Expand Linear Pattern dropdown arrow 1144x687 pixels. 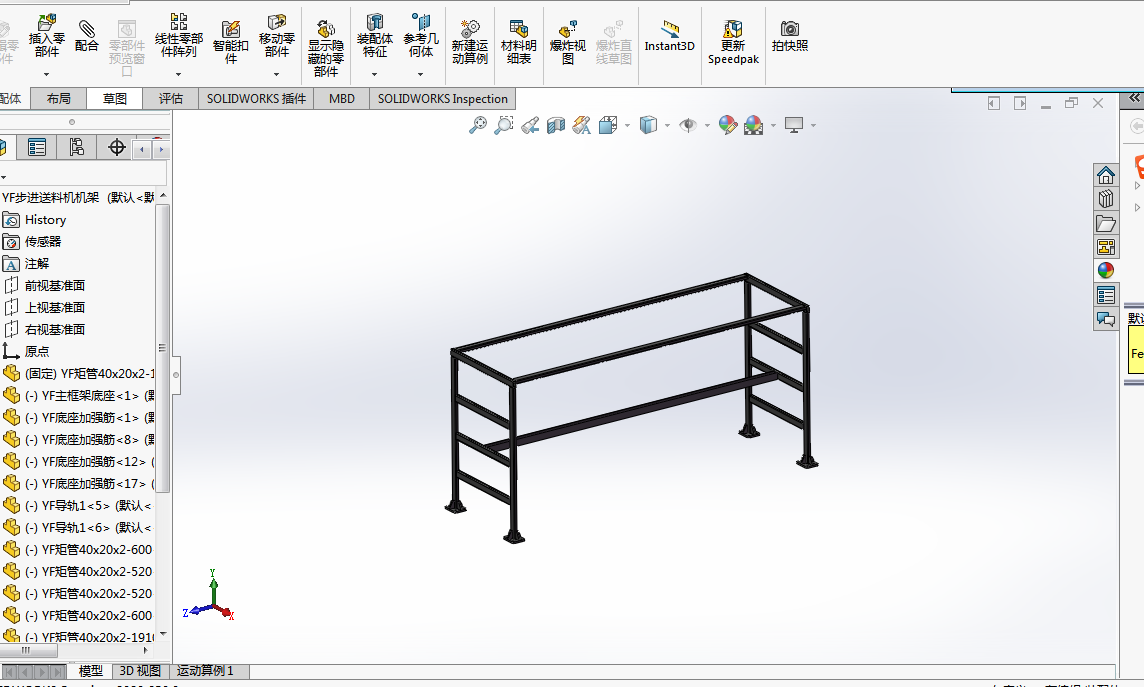(x=178, y=74)
